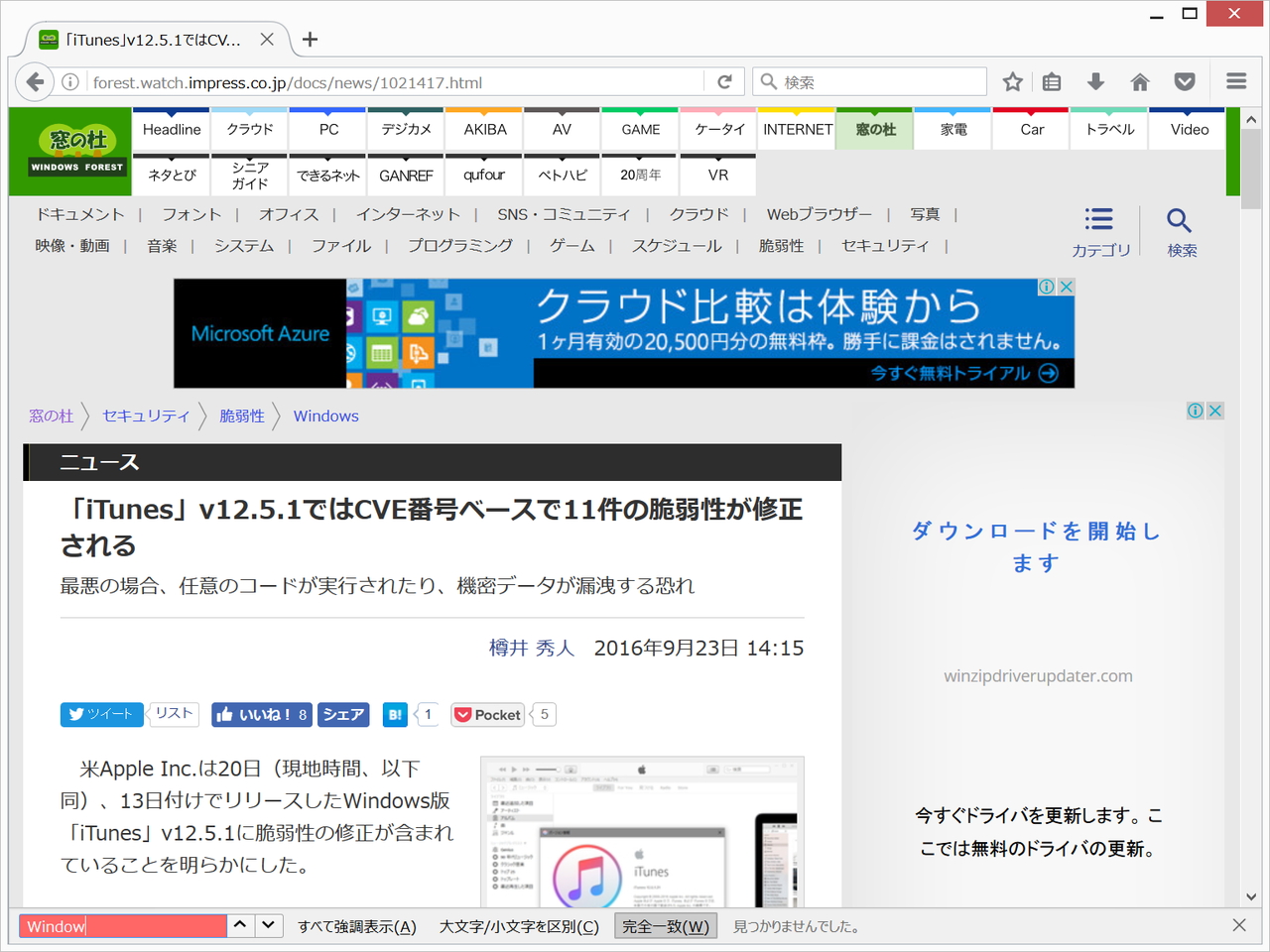Enable すべて強調表示 highlight all matches
The width and height of the screenshot is (1270, 952).
pos(357,925)
